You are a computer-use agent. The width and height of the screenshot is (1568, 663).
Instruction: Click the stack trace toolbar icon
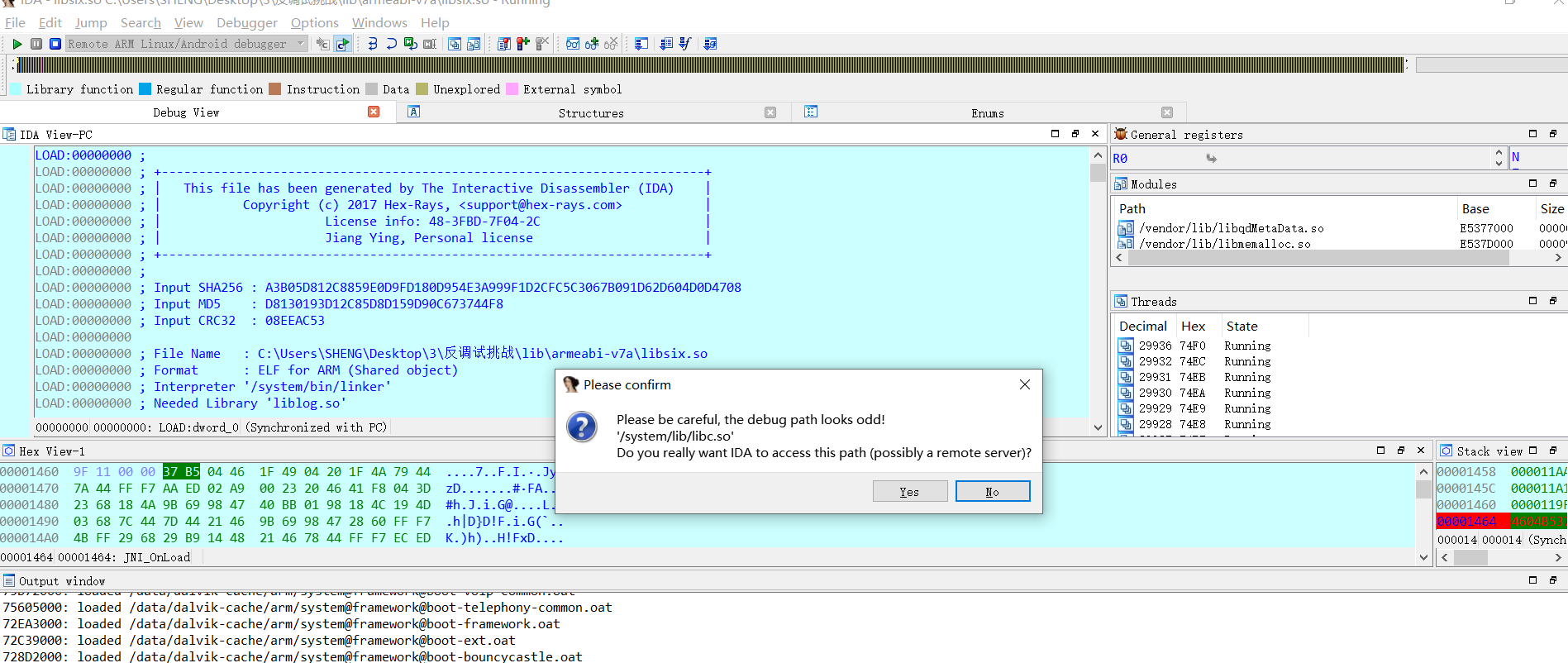(641, 44)
